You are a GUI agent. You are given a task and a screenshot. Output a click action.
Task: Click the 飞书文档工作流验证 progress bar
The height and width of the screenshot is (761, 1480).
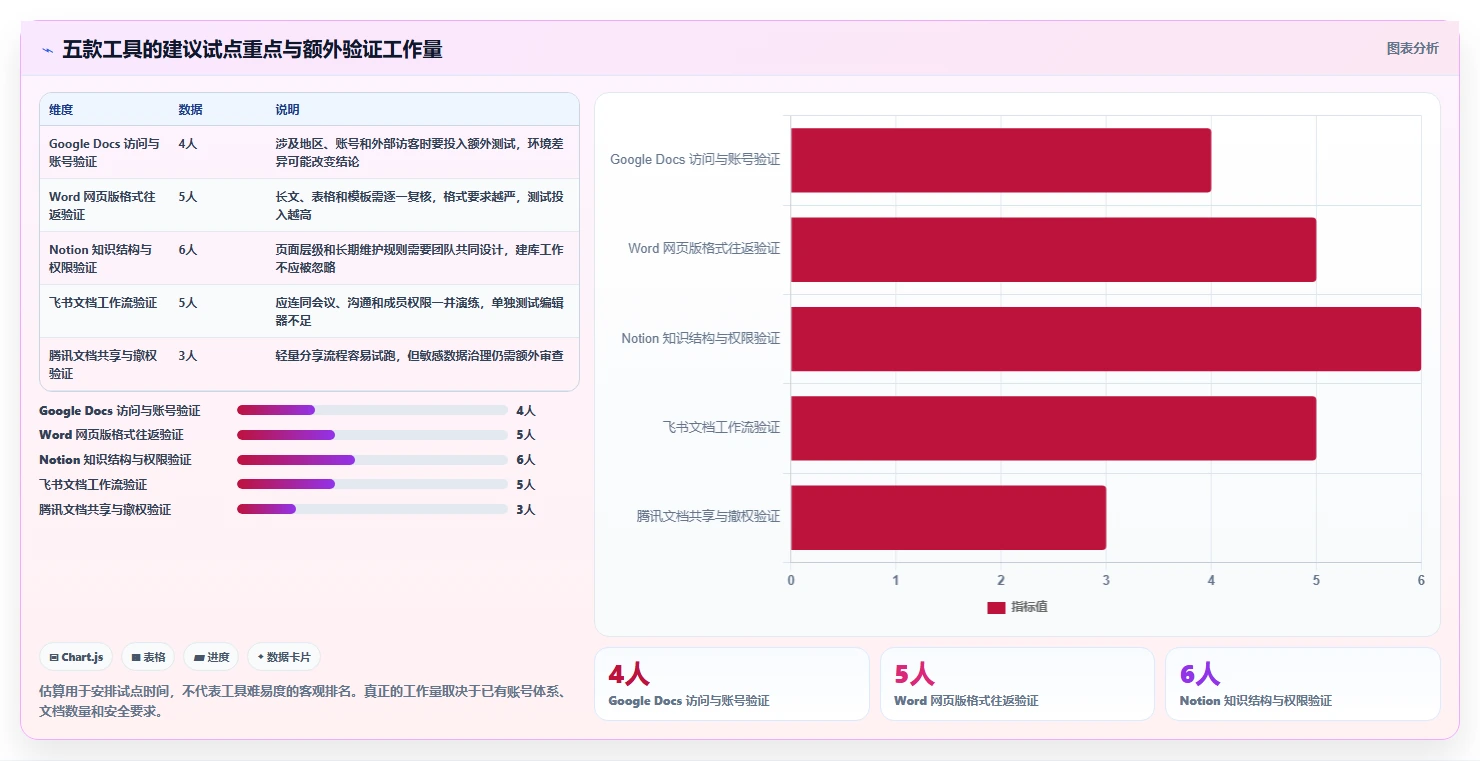pos(372,484)
